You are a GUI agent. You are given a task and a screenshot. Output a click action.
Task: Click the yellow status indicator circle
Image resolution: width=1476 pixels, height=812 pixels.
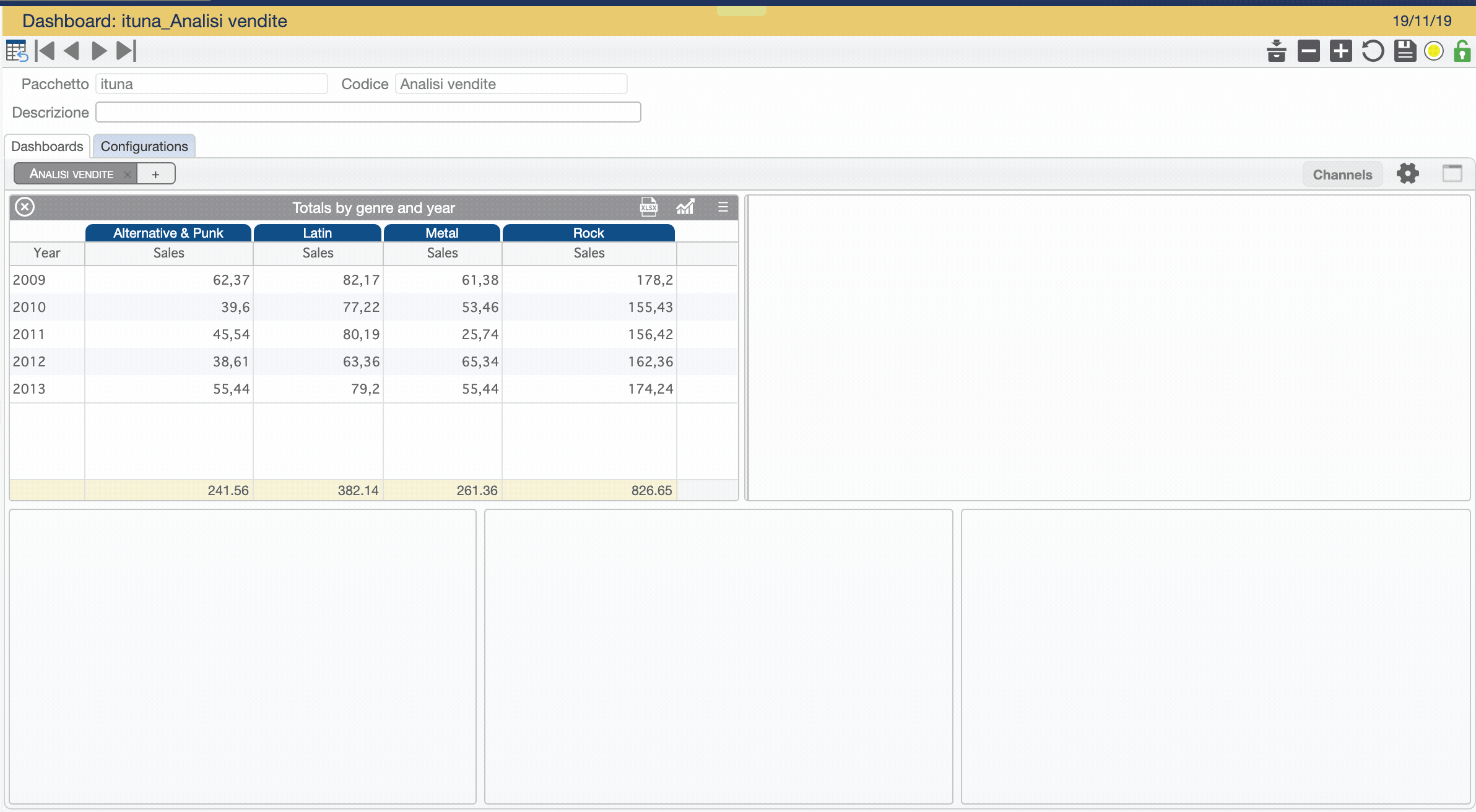(1434, 51)
